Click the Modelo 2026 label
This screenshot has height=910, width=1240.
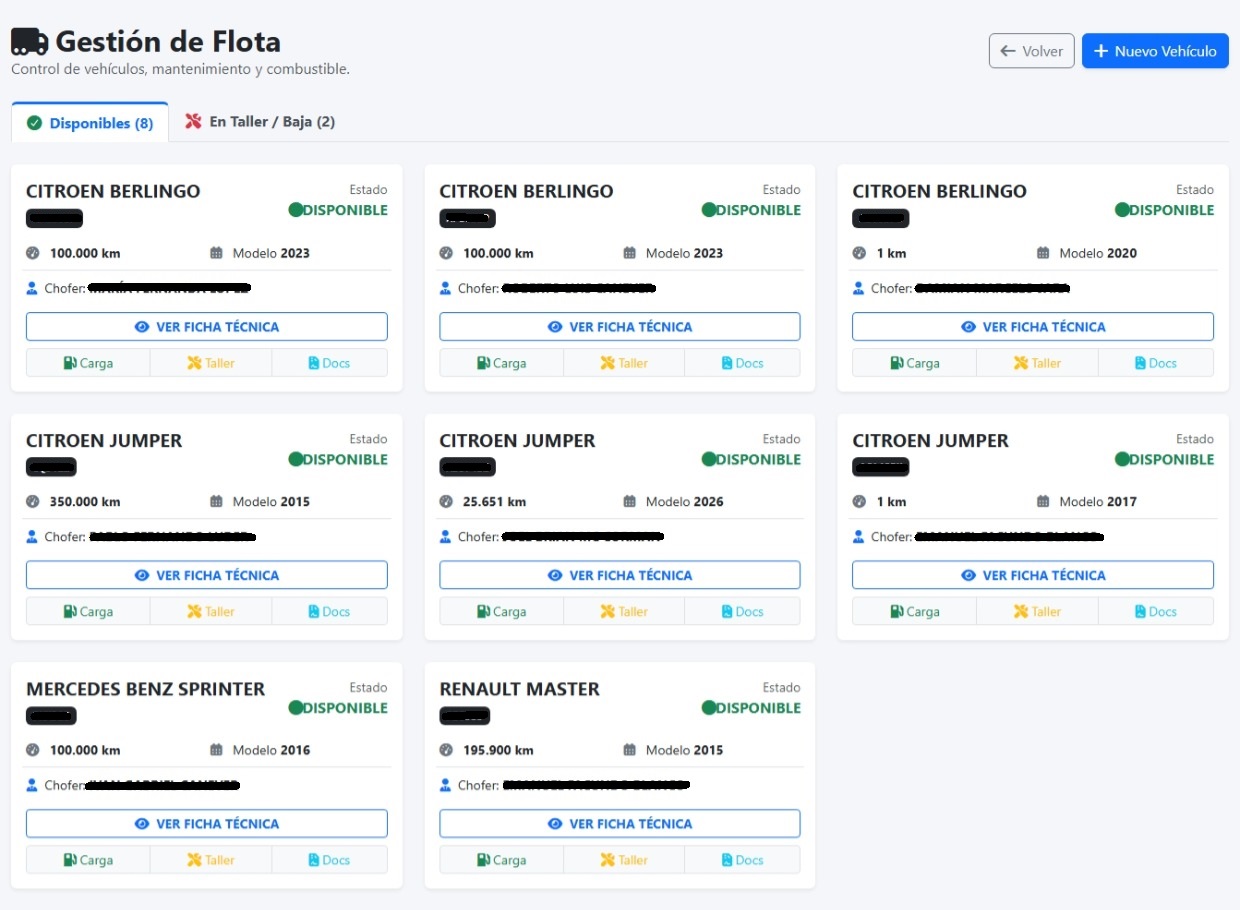tap(685, 502)
